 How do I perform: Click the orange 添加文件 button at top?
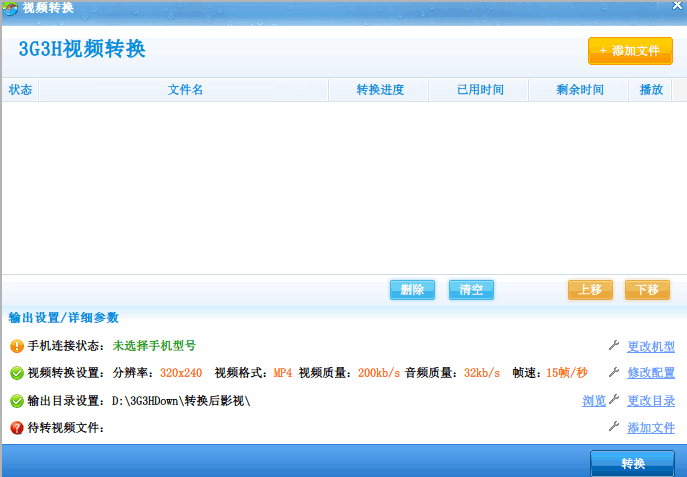630,51
